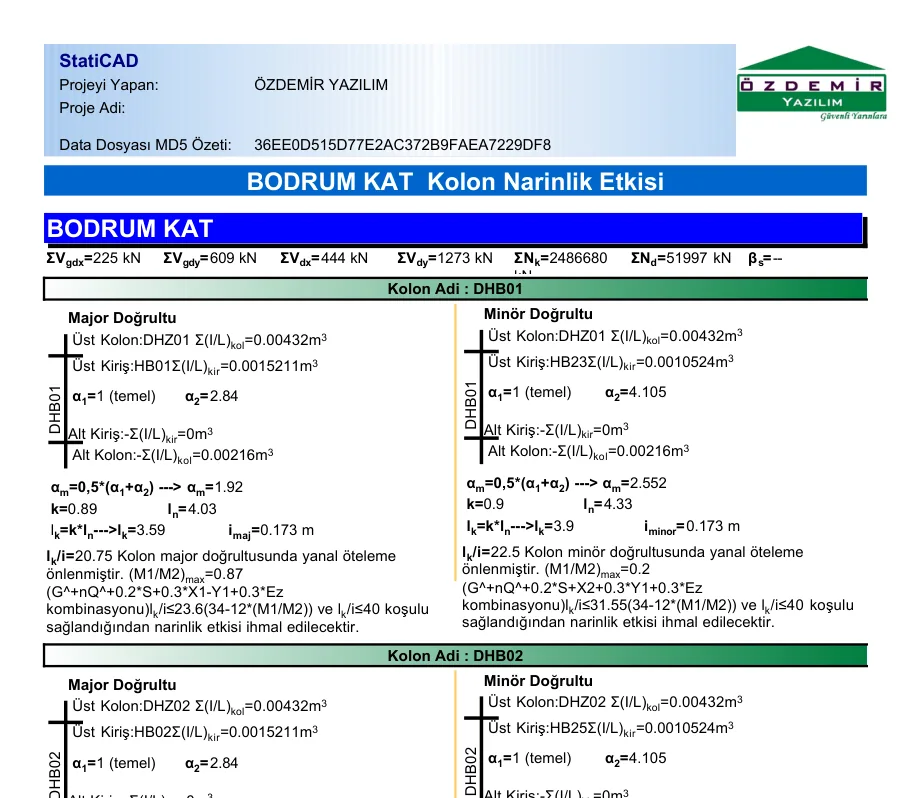The image size is (910, 798).
Task: Click the lk/i=20.75 slenderness ratio
Action: 80,557
